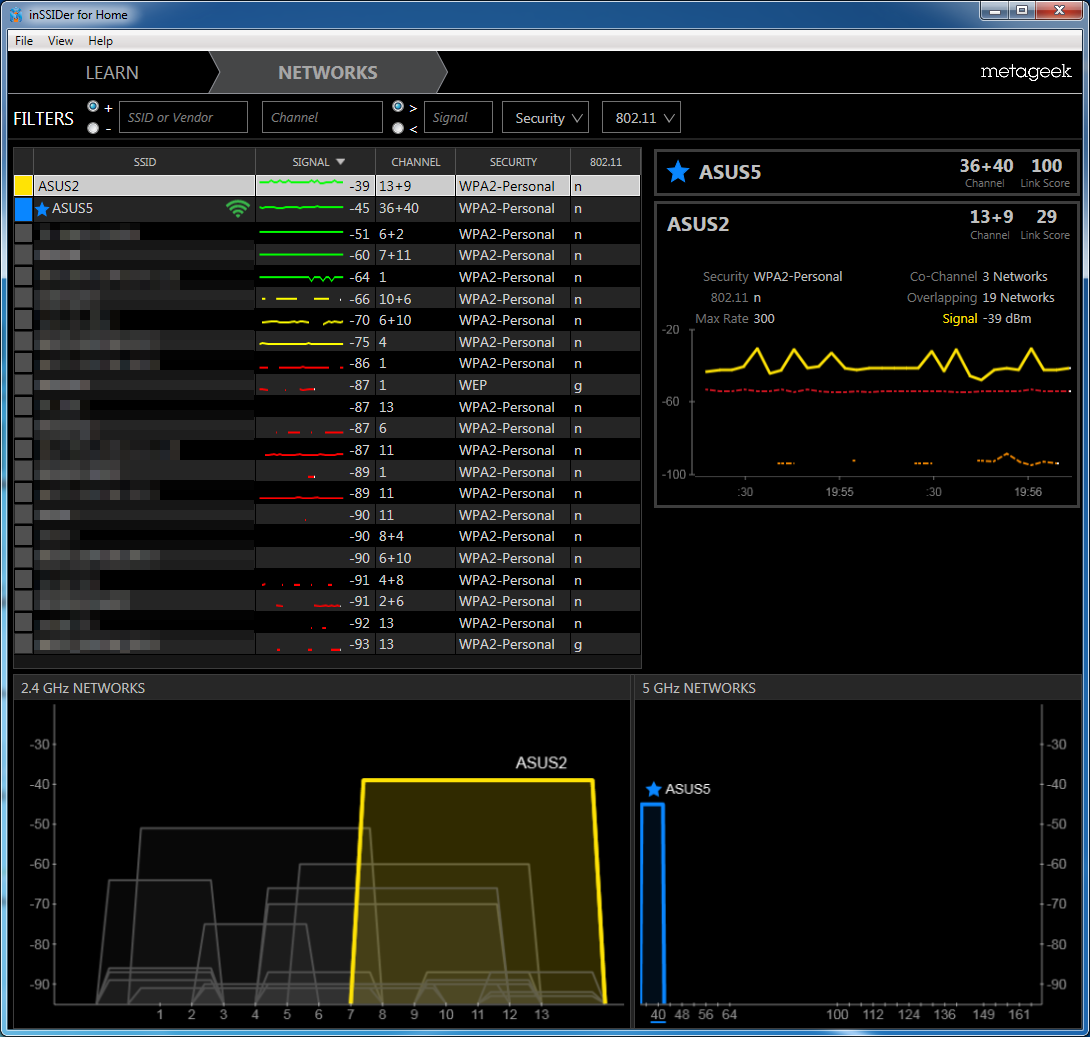This screenshot has width=1090, height=1037.
Task: Click the channel 40 label on 5 GHz axis
Action: tap(658, 1014)
